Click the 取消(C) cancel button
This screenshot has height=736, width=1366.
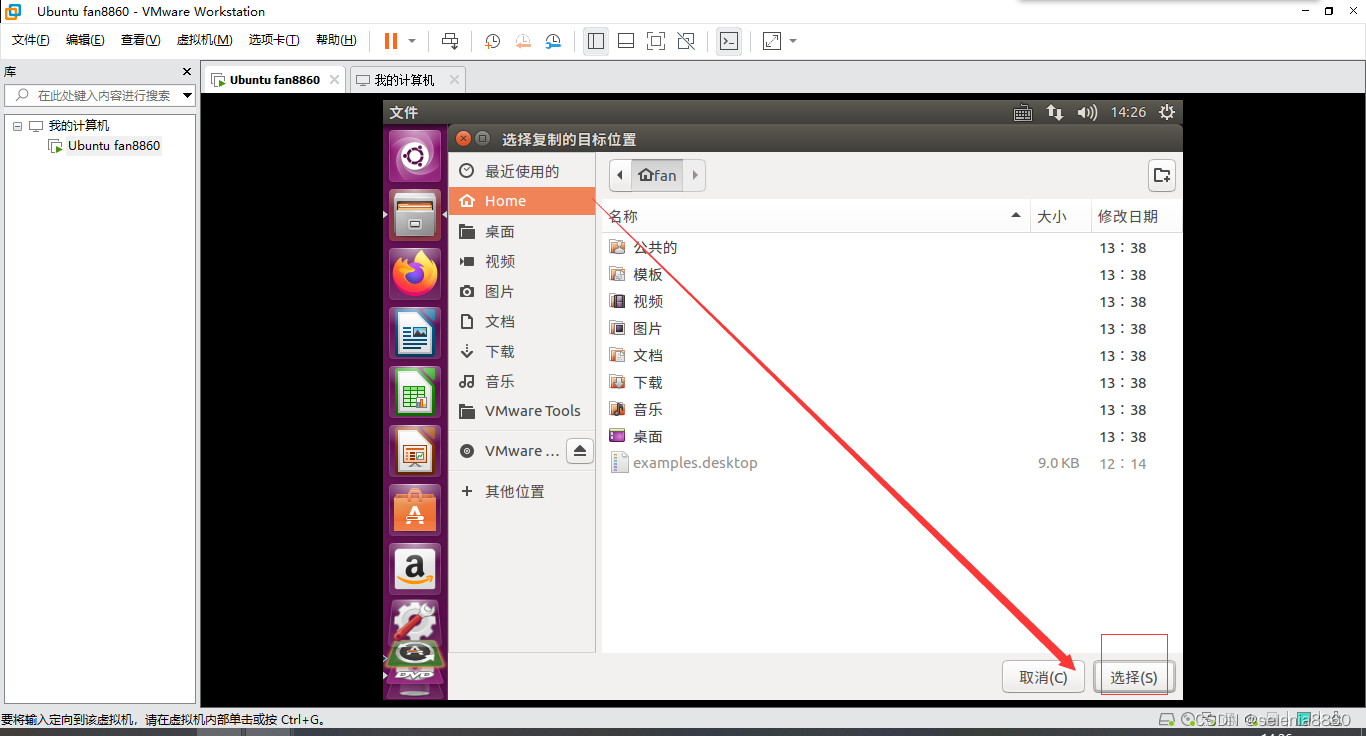point(1043,677)
